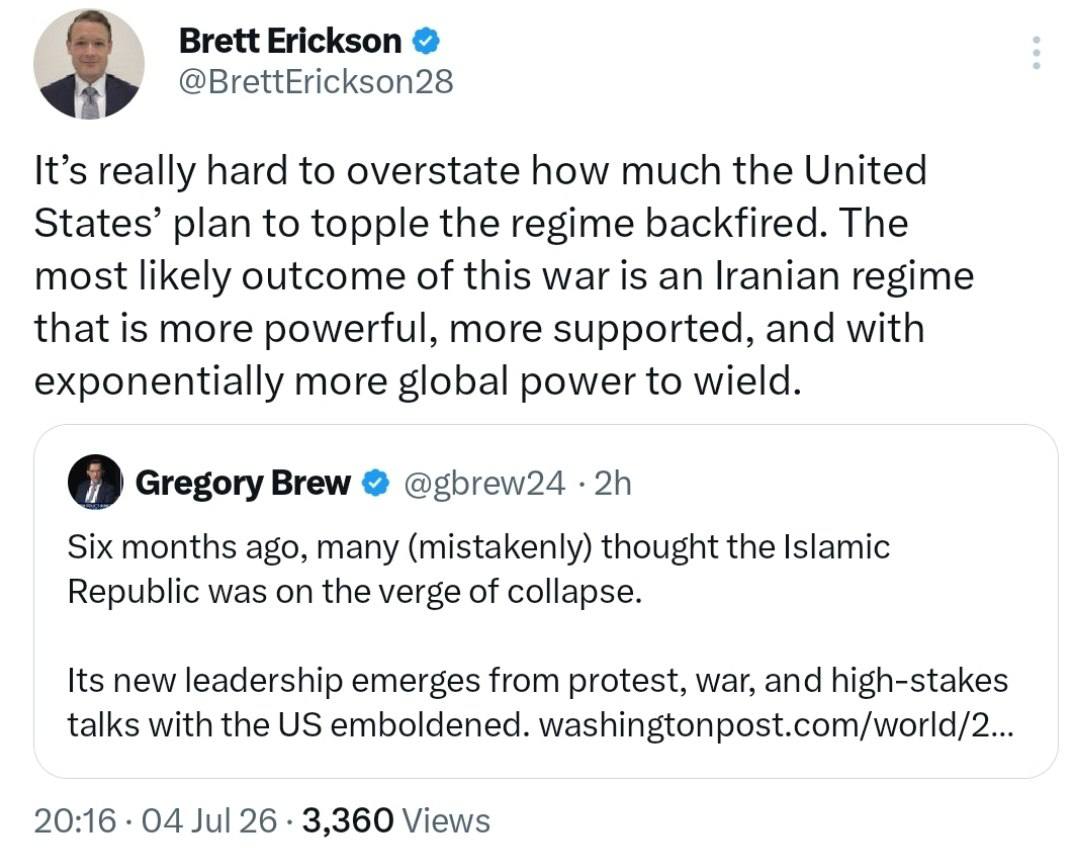Click the 2h timestamp on quoted post
The width and height of the screenshot is (1080, 858).
click(612, 483)
